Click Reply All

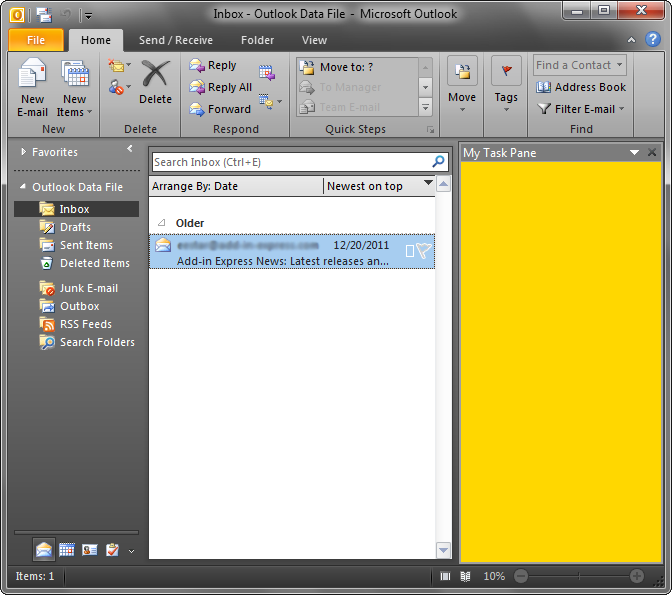[x=221, y=87]
